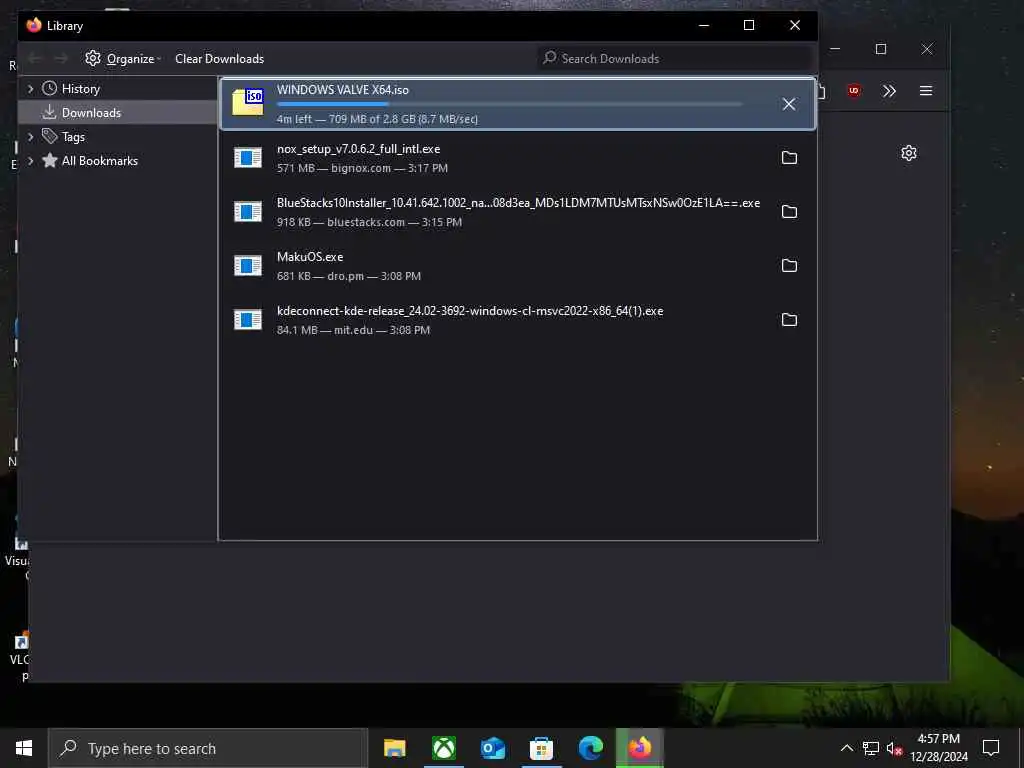Click the '681 KB — dro.pm' details line
Viewport: 1024px width, 768px height.
tap(349, 276)
